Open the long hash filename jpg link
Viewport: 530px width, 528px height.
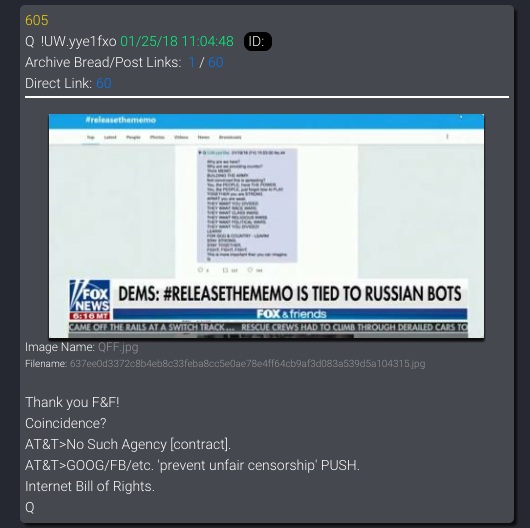point(247,364)
